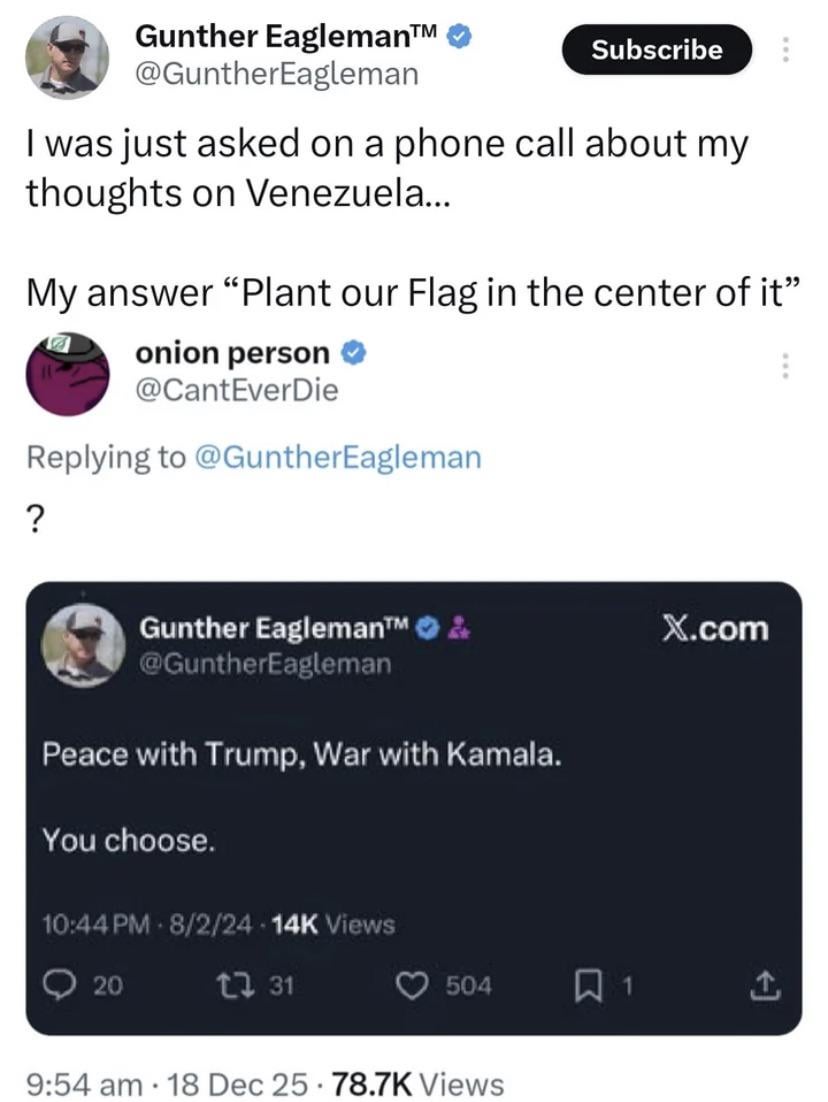The image size is (828, 1102).
Task: Open the three-dot menu on onion person's reply
Action: [x=786, y=365]
